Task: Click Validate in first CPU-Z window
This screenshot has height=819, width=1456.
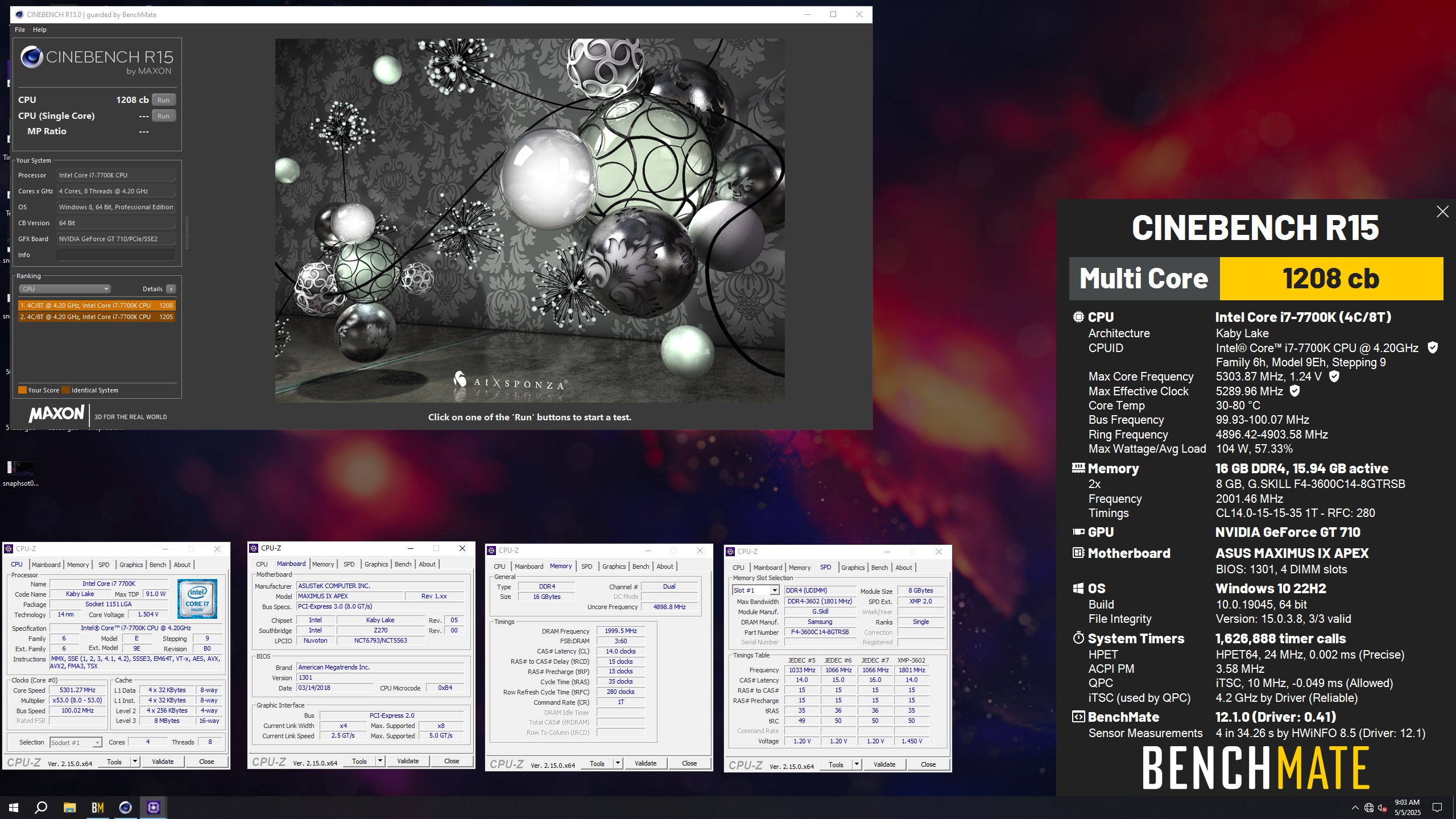Action: [163, 762]
